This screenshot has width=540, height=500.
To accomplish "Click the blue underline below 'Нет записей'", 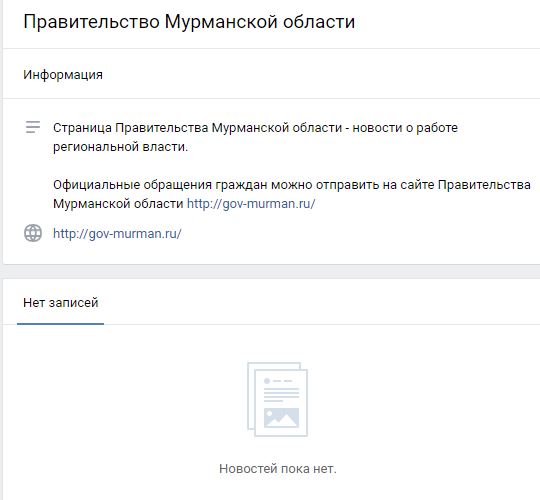I will pos(61,324).
